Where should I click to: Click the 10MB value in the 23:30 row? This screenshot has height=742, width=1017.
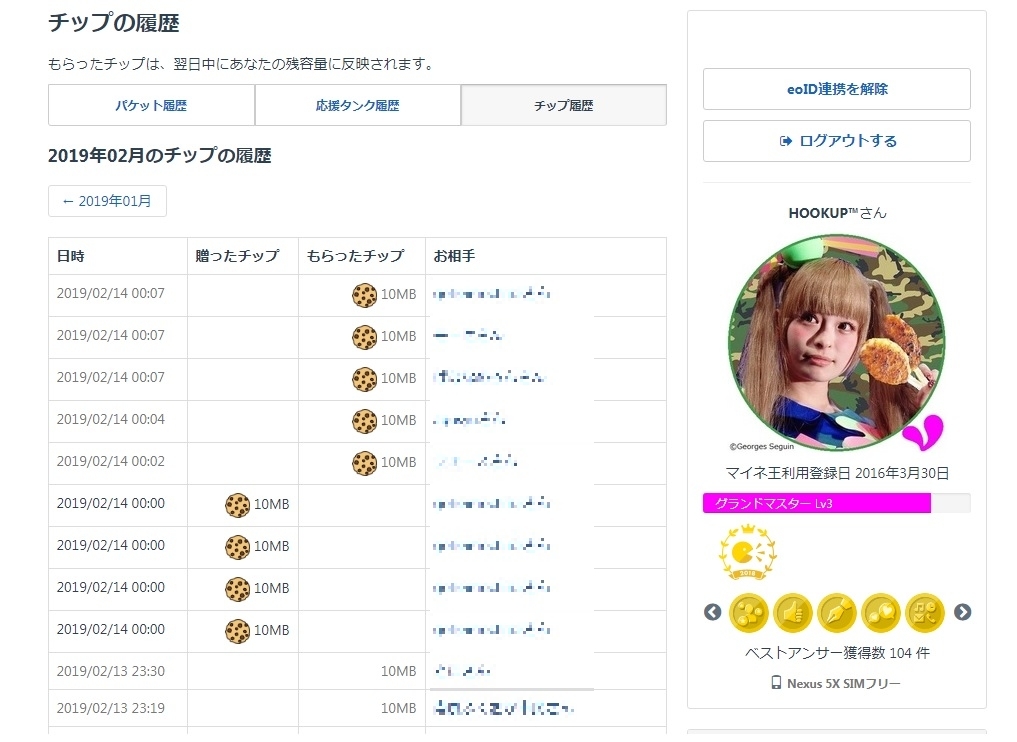pos(398,671)
